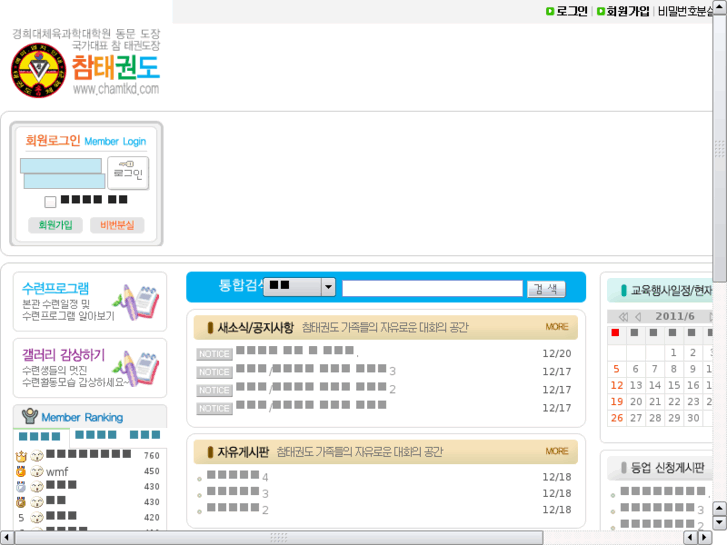Click the orange 비번분실 button
This screenshot has height=545, width=727.
tap(117, 225)
